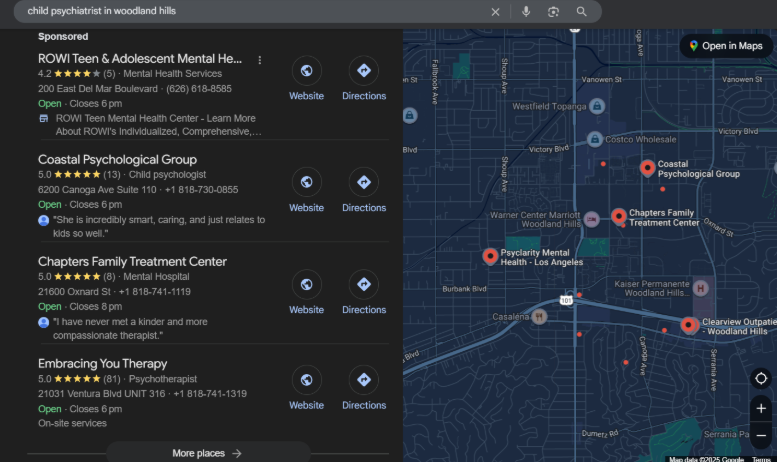The width and height of the screenshot is (777, 462).
Task: Click More places button
Action: pos(208,453)
